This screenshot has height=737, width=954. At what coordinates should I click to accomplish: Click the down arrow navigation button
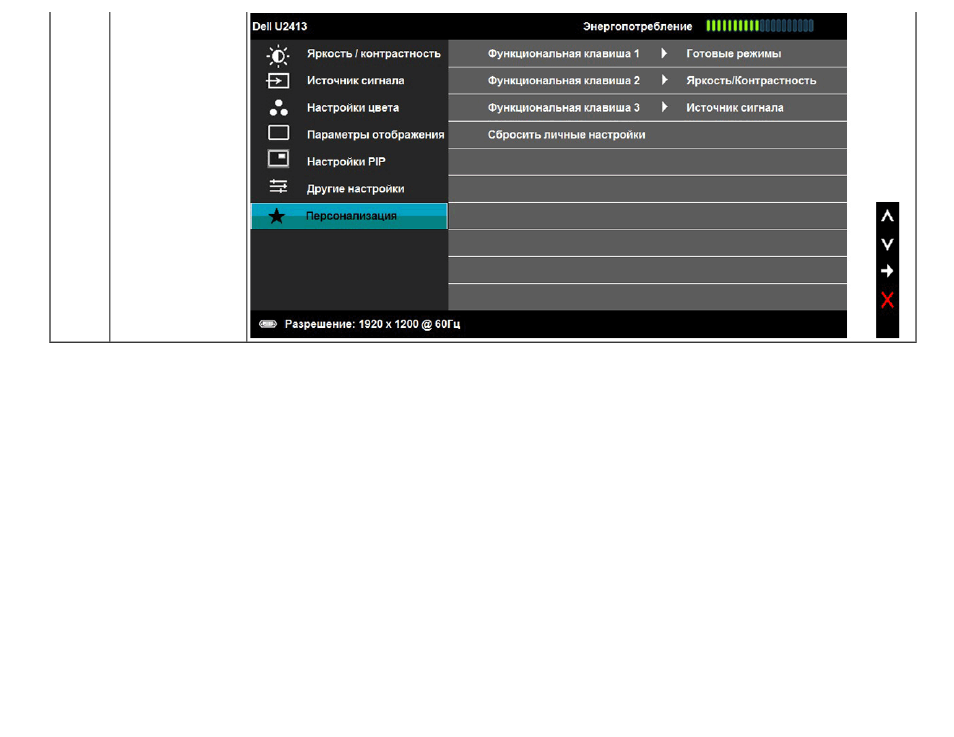coord(887,244)
